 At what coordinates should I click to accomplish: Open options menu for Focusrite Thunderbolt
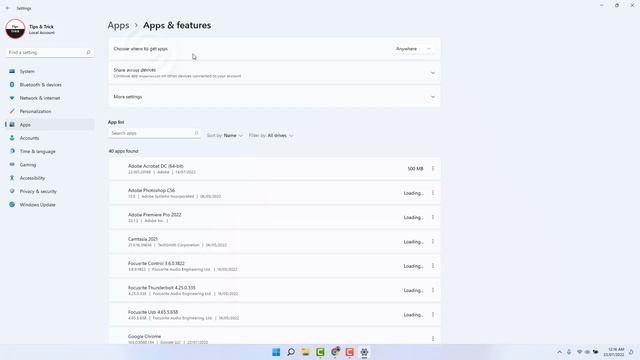coord(433,290)
